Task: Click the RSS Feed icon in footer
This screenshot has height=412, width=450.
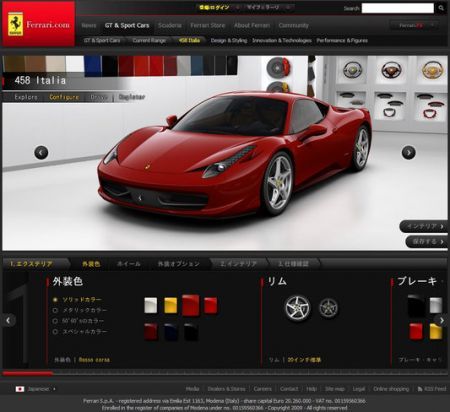Action: click(420, 389)
